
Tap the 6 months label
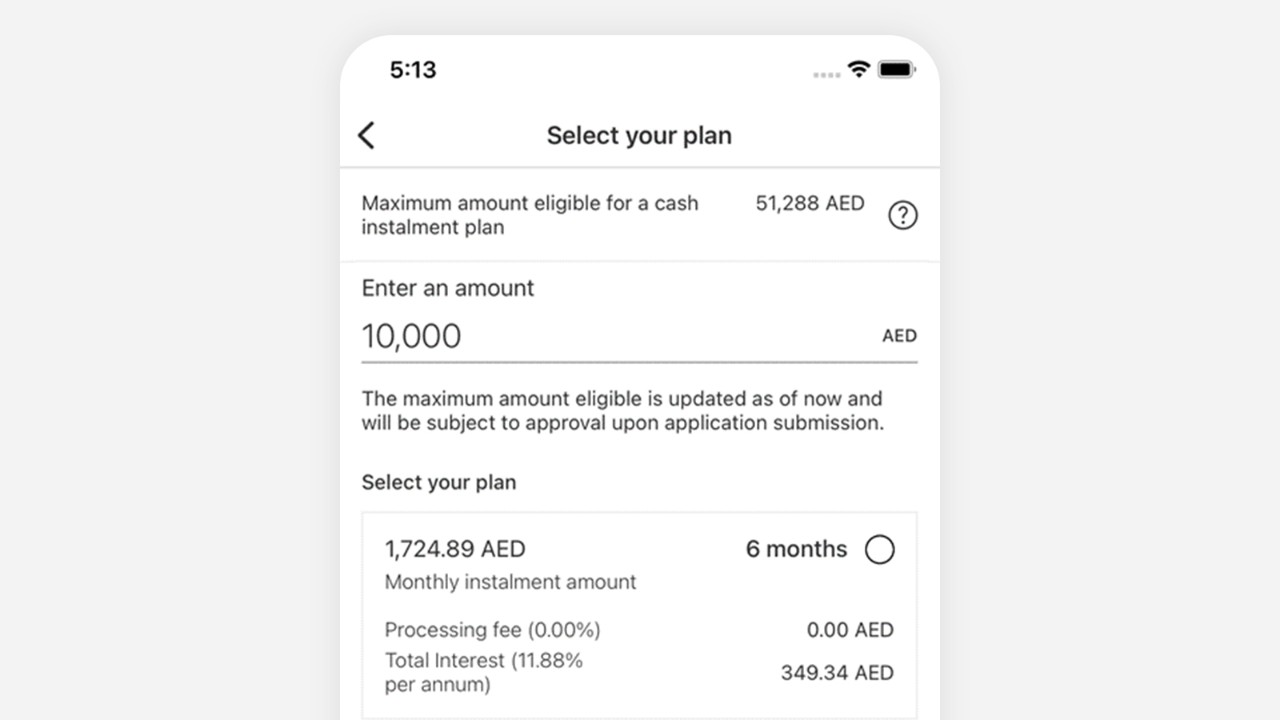click(x=796, y=549)
